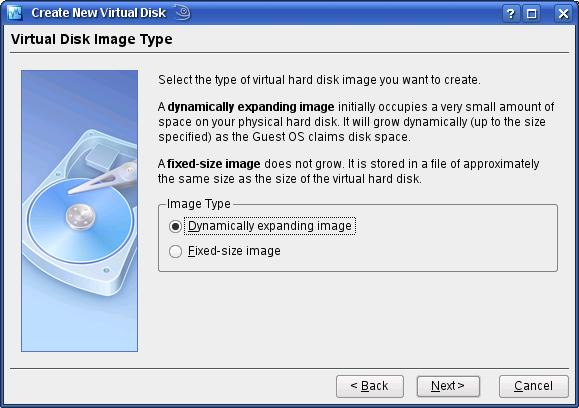Click the "Image Type" group box label

coord(199,204)
